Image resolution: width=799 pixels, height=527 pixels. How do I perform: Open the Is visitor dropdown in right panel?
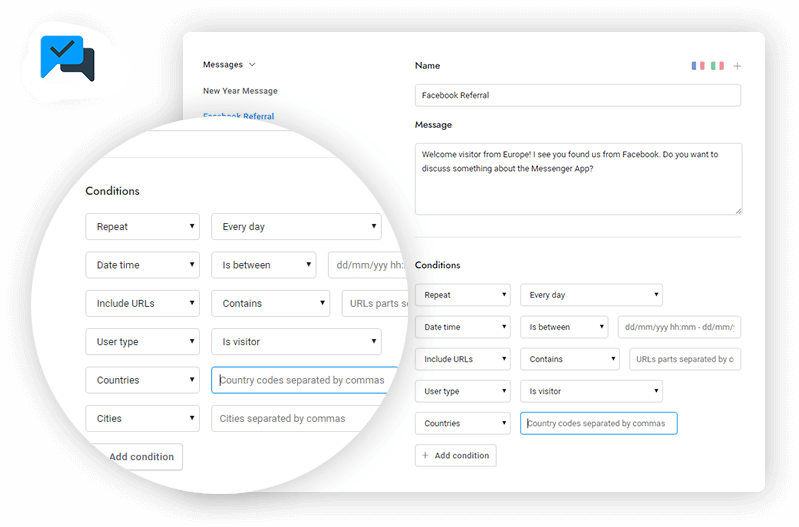click(590, 391)
